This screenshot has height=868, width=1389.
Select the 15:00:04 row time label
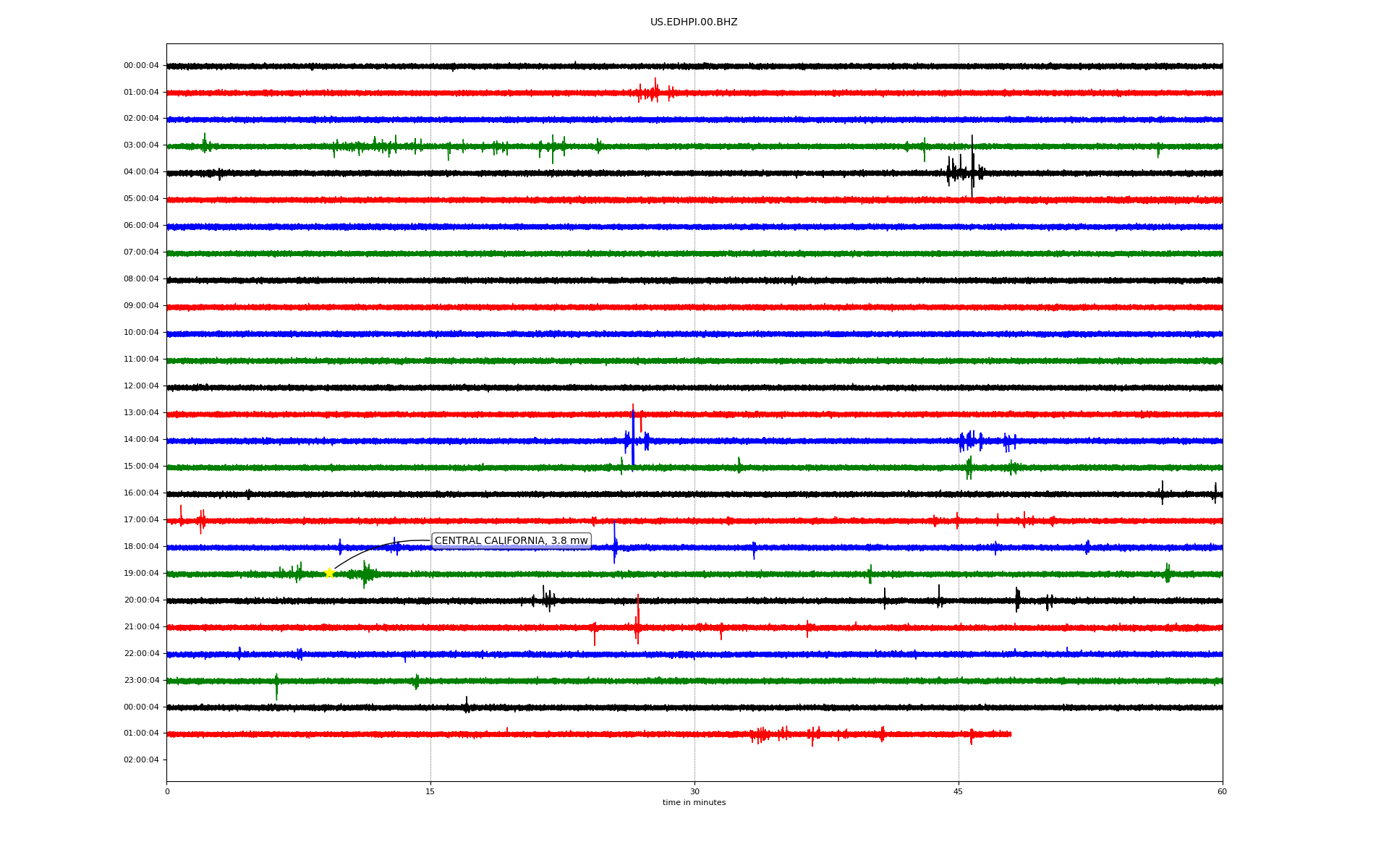pyautogui.click(x=141, y=467)
